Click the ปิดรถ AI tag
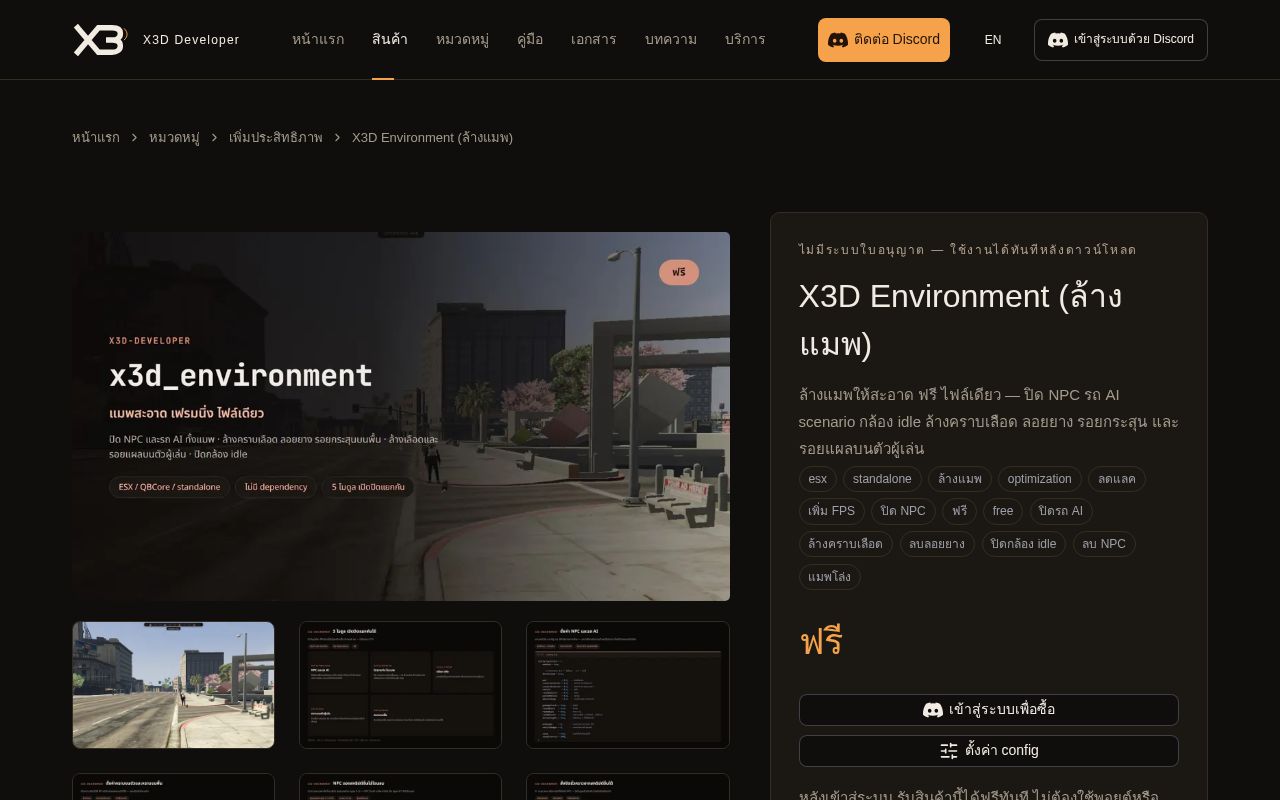 pyautogui.click(x=1061, y=511)
